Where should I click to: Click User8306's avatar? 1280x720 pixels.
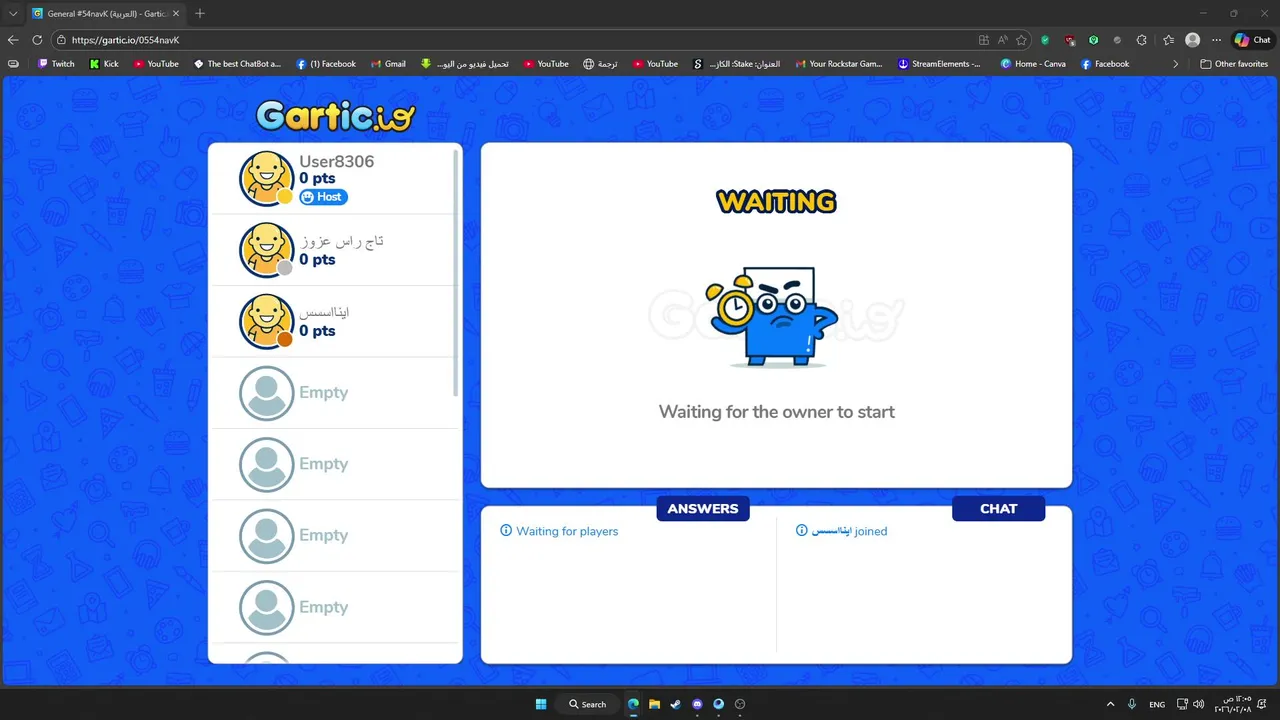pyautogui.click(x=266, y=178)
